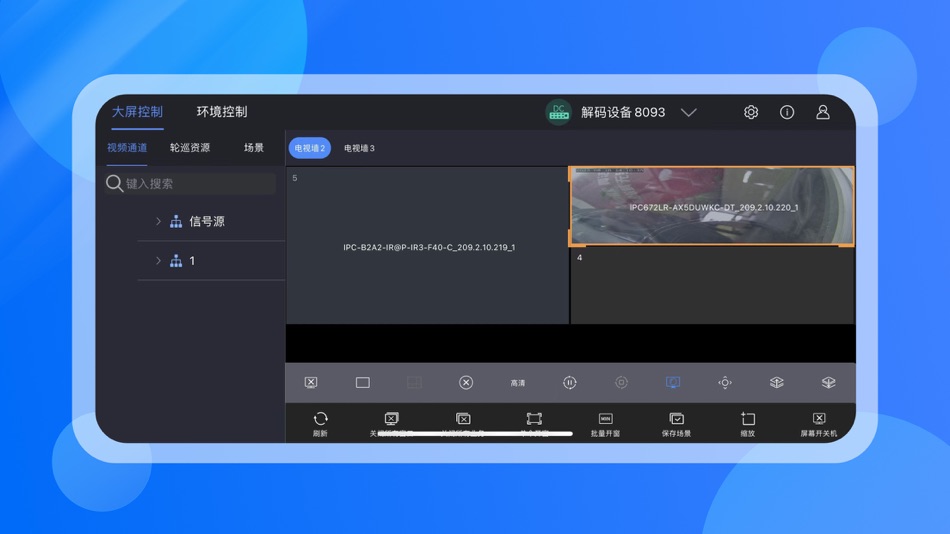950x534 pixels.
Task: Toggle the blue highlighted monitor icon
Action: pyautogui.click(x=673, y=382)
